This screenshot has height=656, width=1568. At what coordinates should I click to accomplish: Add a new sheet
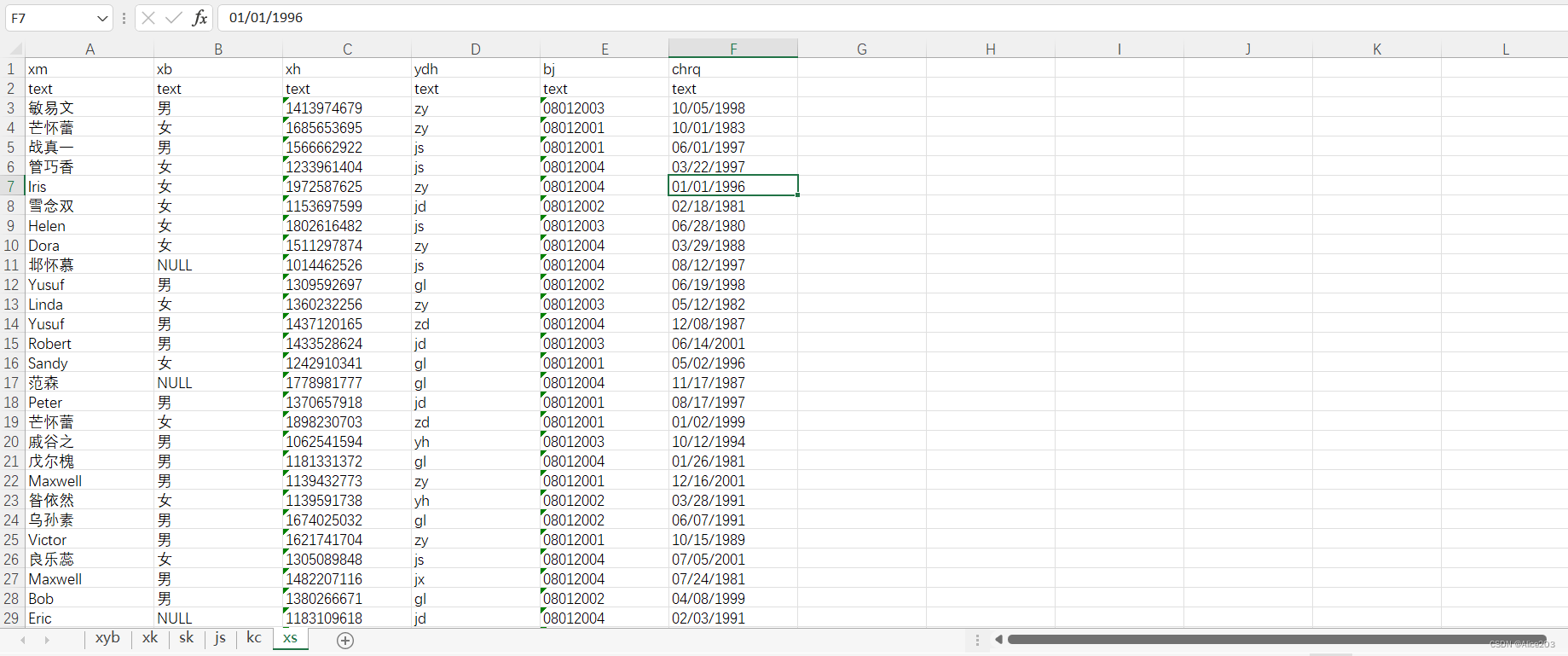(x=345, y=641)
